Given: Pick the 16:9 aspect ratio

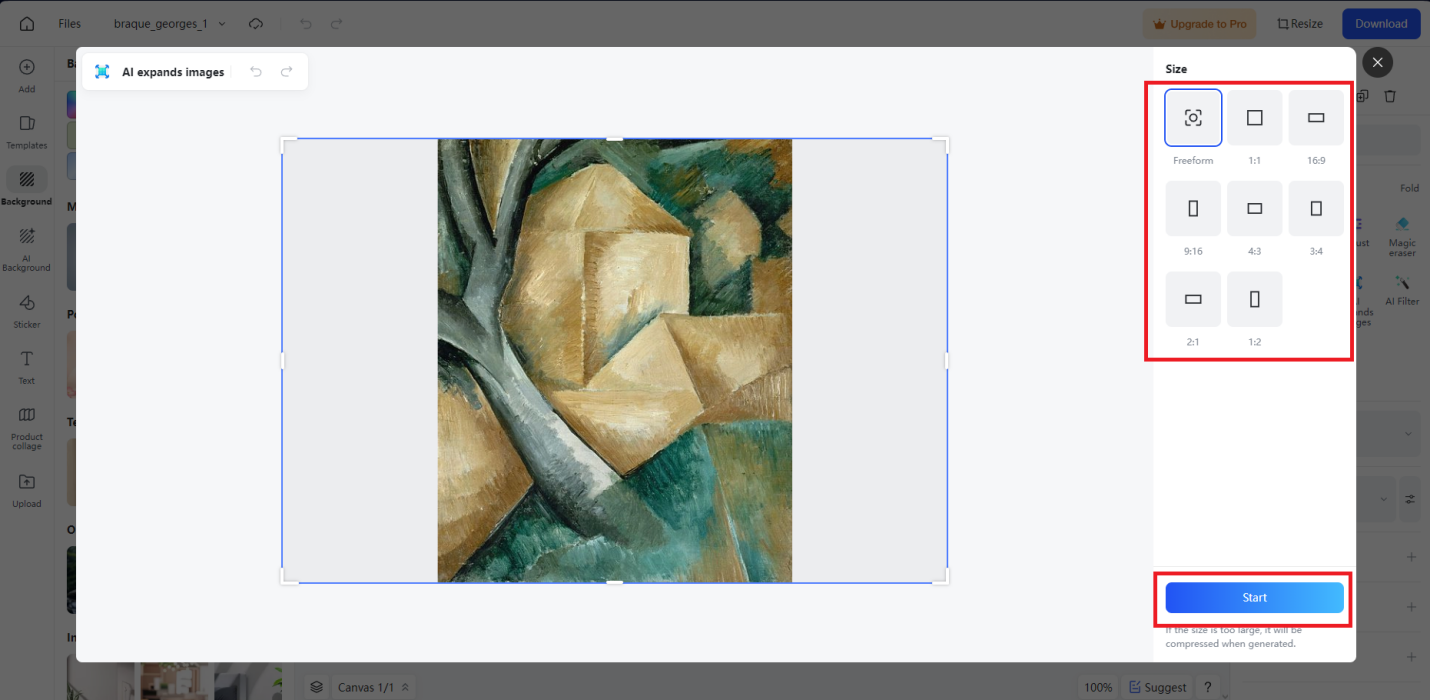Looking at the screenshot, I should click(1316, 118).
